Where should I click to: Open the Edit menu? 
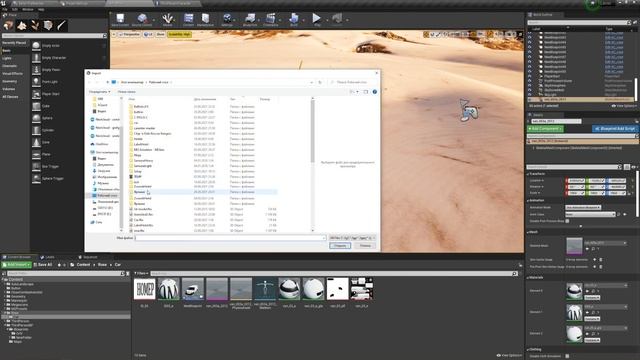coord(15,9)
